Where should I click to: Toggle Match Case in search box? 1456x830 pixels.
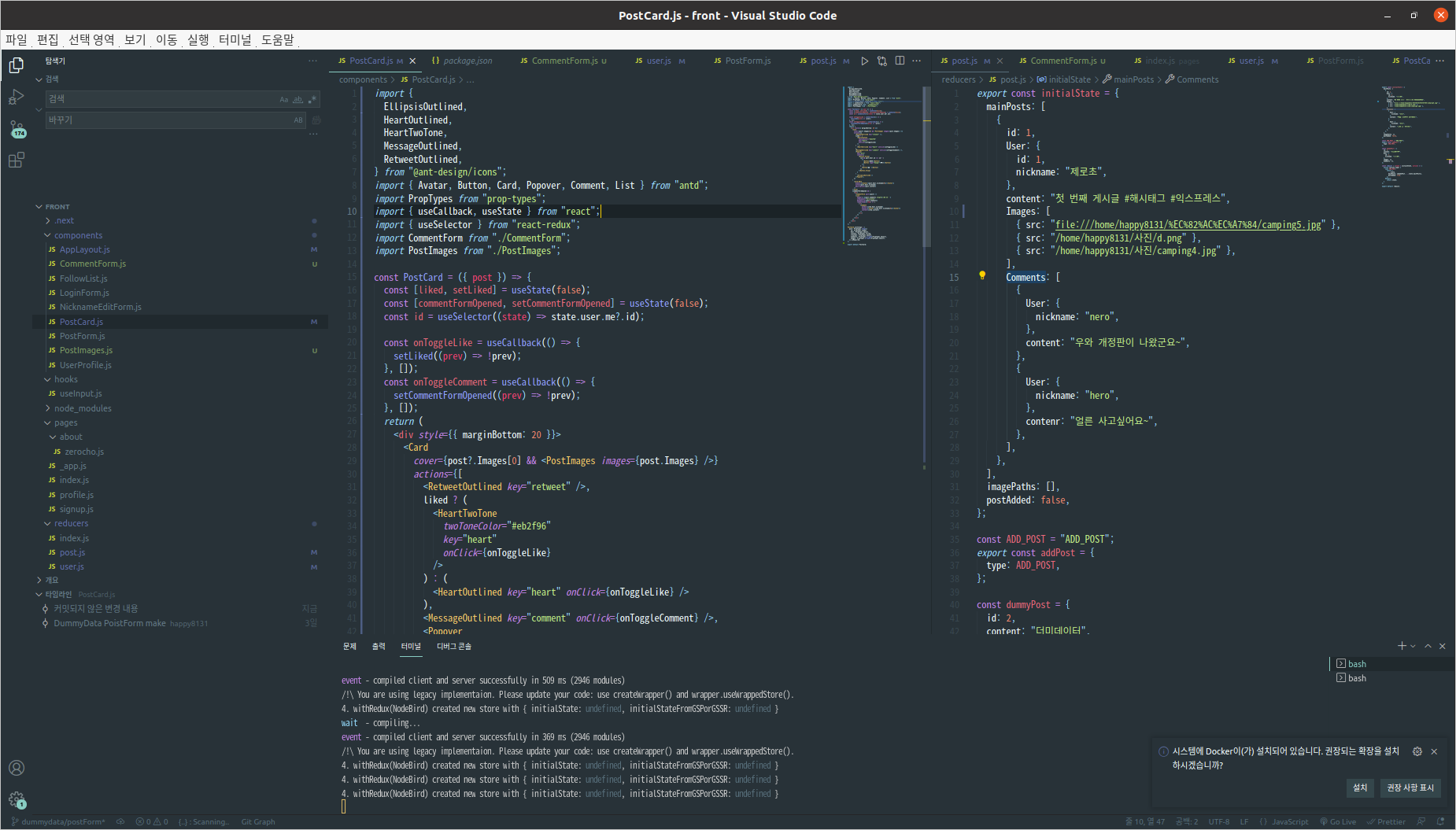click(284, 99)
